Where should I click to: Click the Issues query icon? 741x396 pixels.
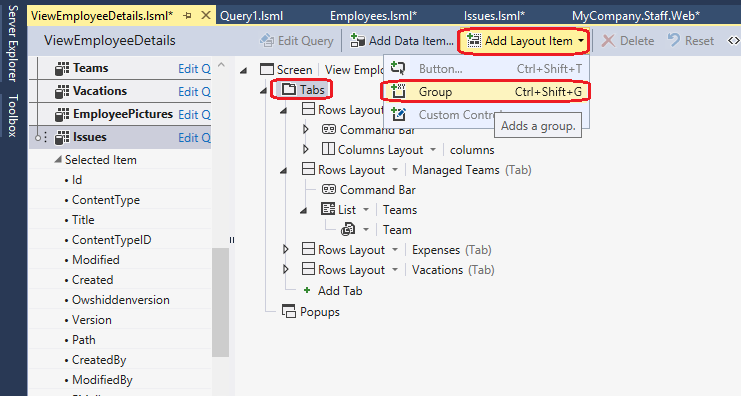62,138
